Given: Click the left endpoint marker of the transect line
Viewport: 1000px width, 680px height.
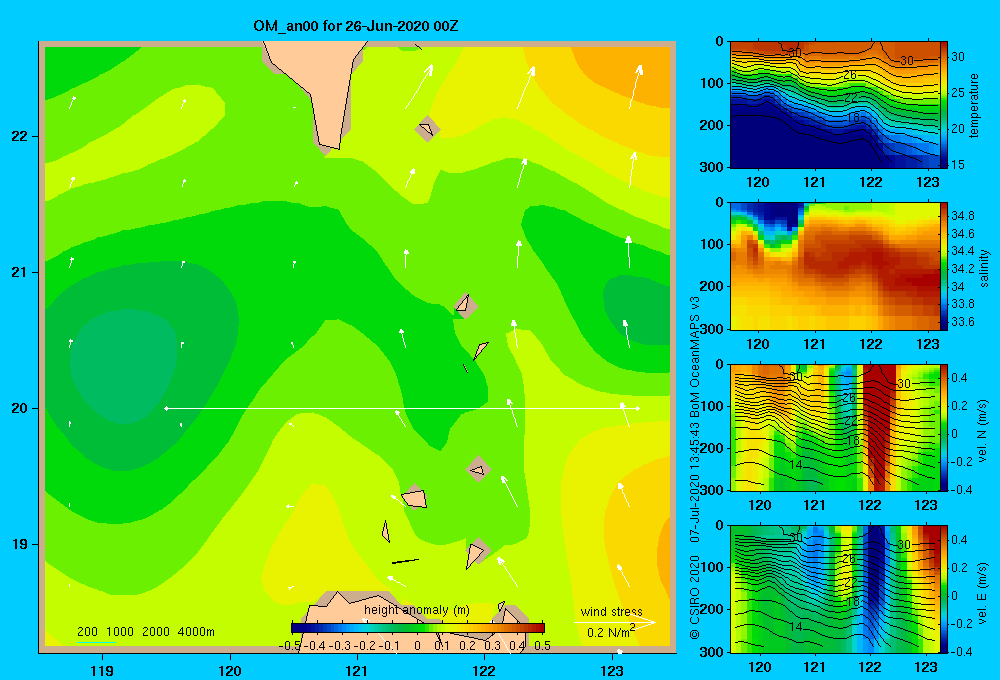Looking at the screenshot, I should click(x=166, y=408).
